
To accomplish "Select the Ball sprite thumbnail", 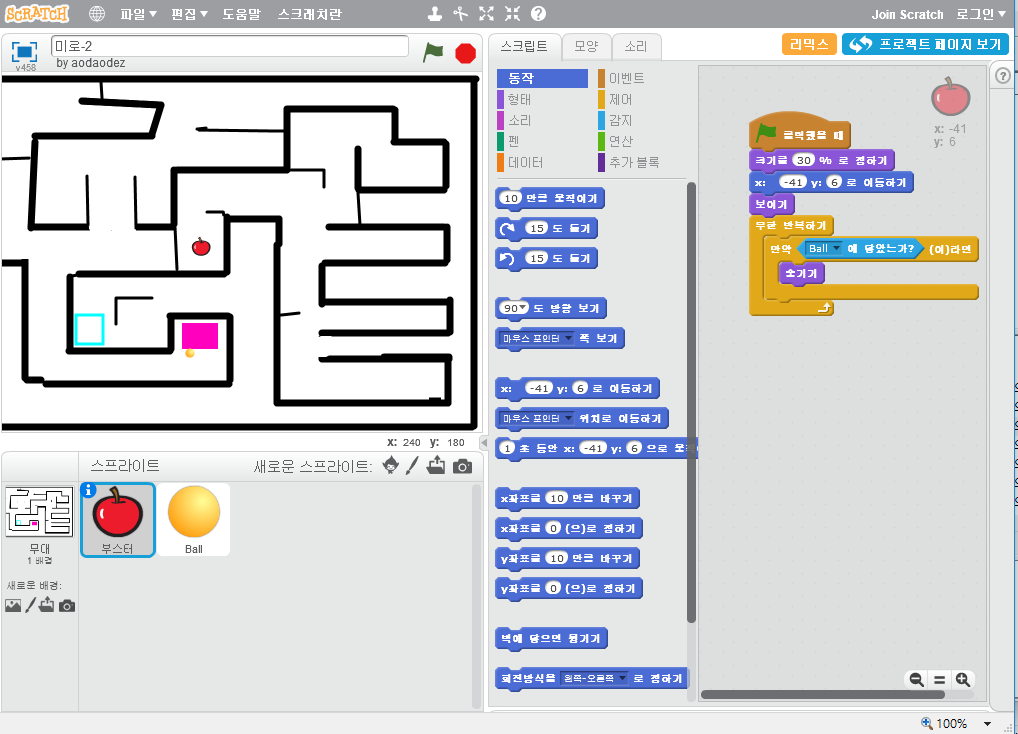I will [x=193, y=519].
